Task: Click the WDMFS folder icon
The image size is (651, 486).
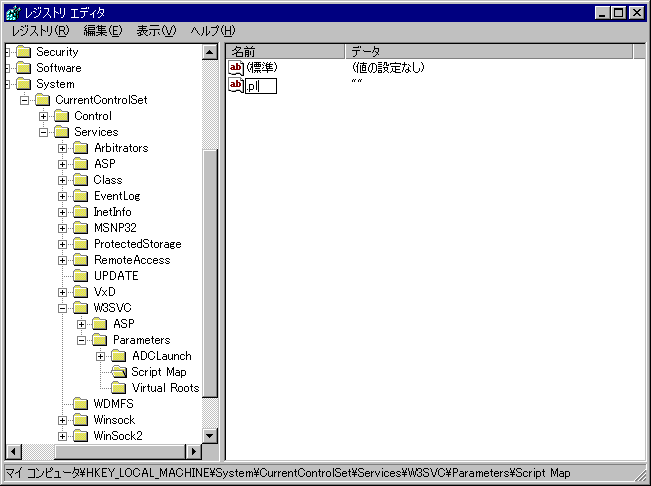Action: click(81, 404)
